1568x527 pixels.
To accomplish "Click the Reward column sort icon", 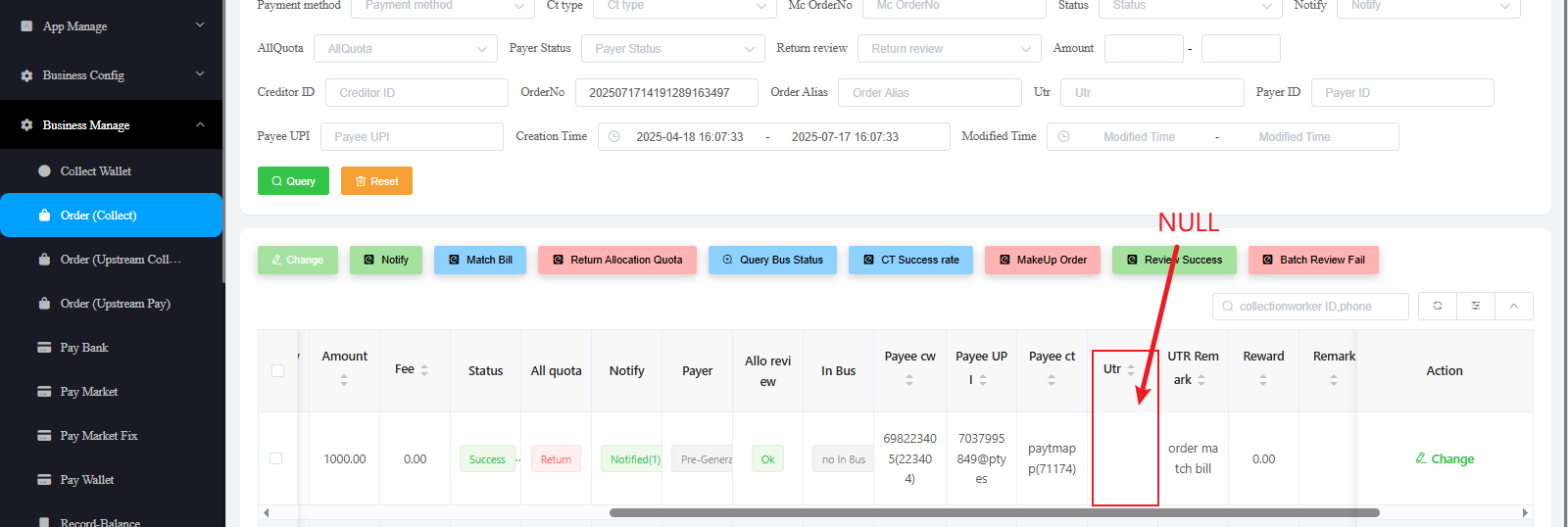I will [1263, 380].
